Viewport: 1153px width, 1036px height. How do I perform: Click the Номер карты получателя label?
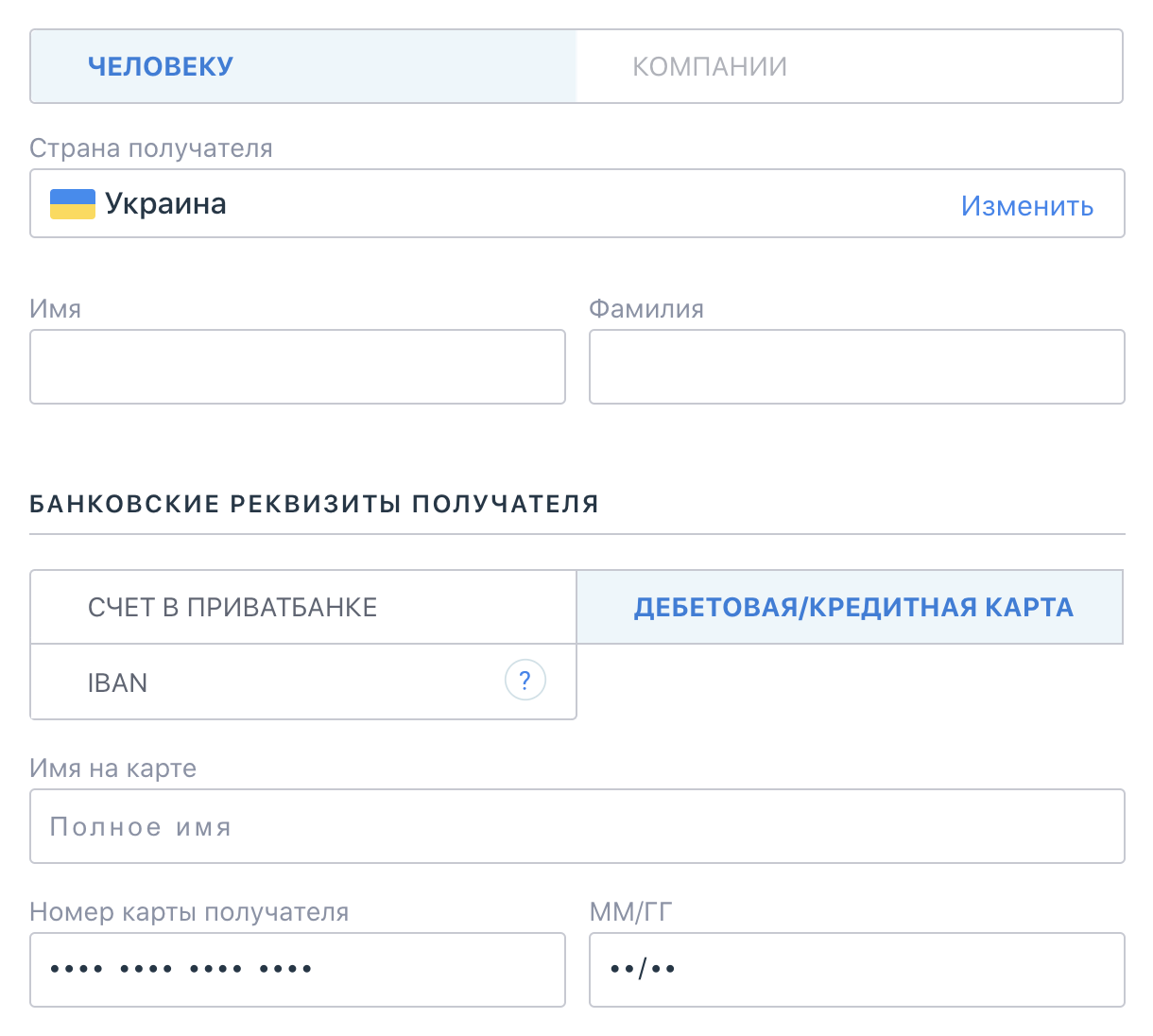189,912
